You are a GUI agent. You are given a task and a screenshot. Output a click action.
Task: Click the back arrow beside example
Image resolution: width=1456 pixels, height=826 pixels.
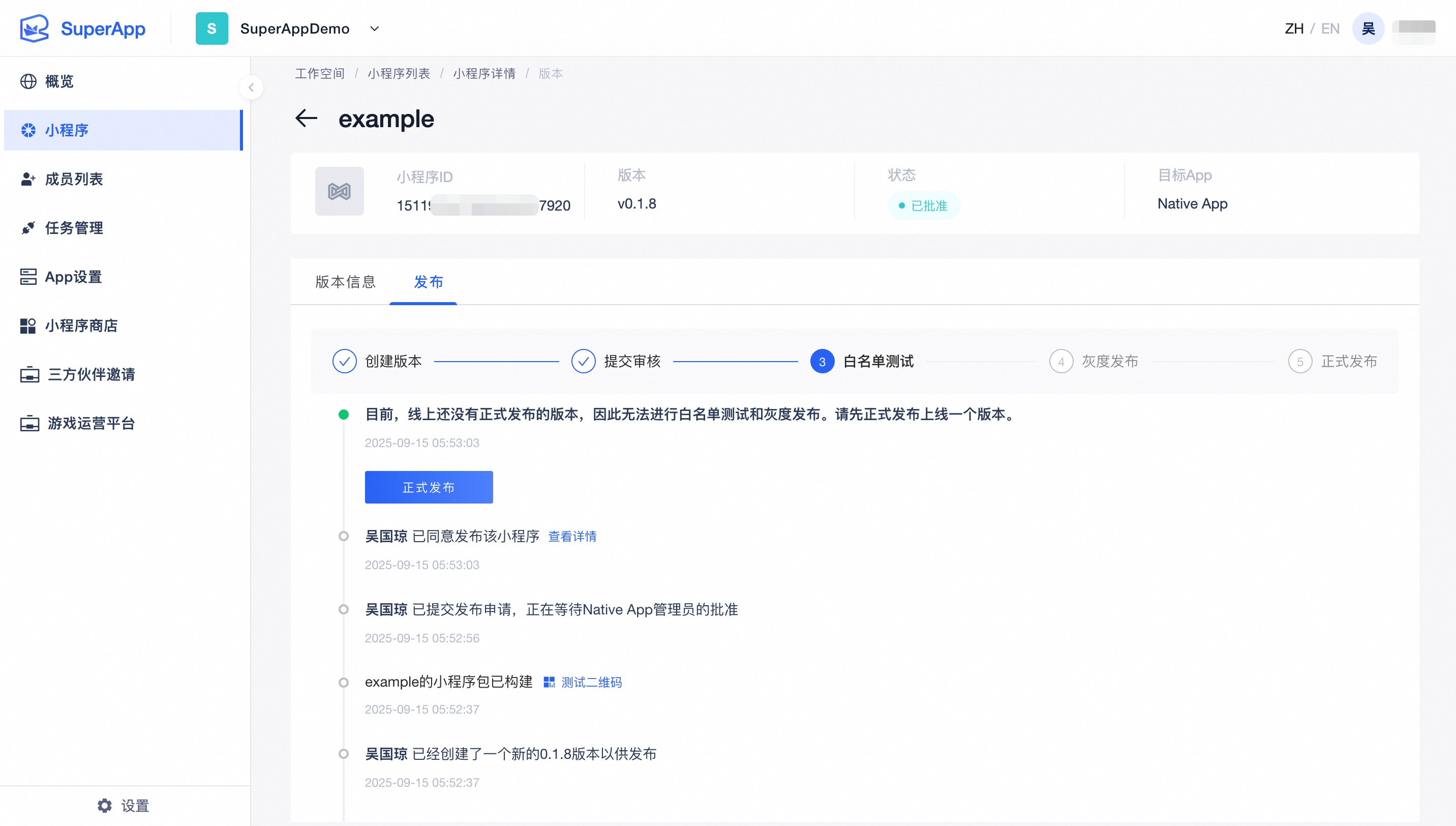(x=306, y=119)
